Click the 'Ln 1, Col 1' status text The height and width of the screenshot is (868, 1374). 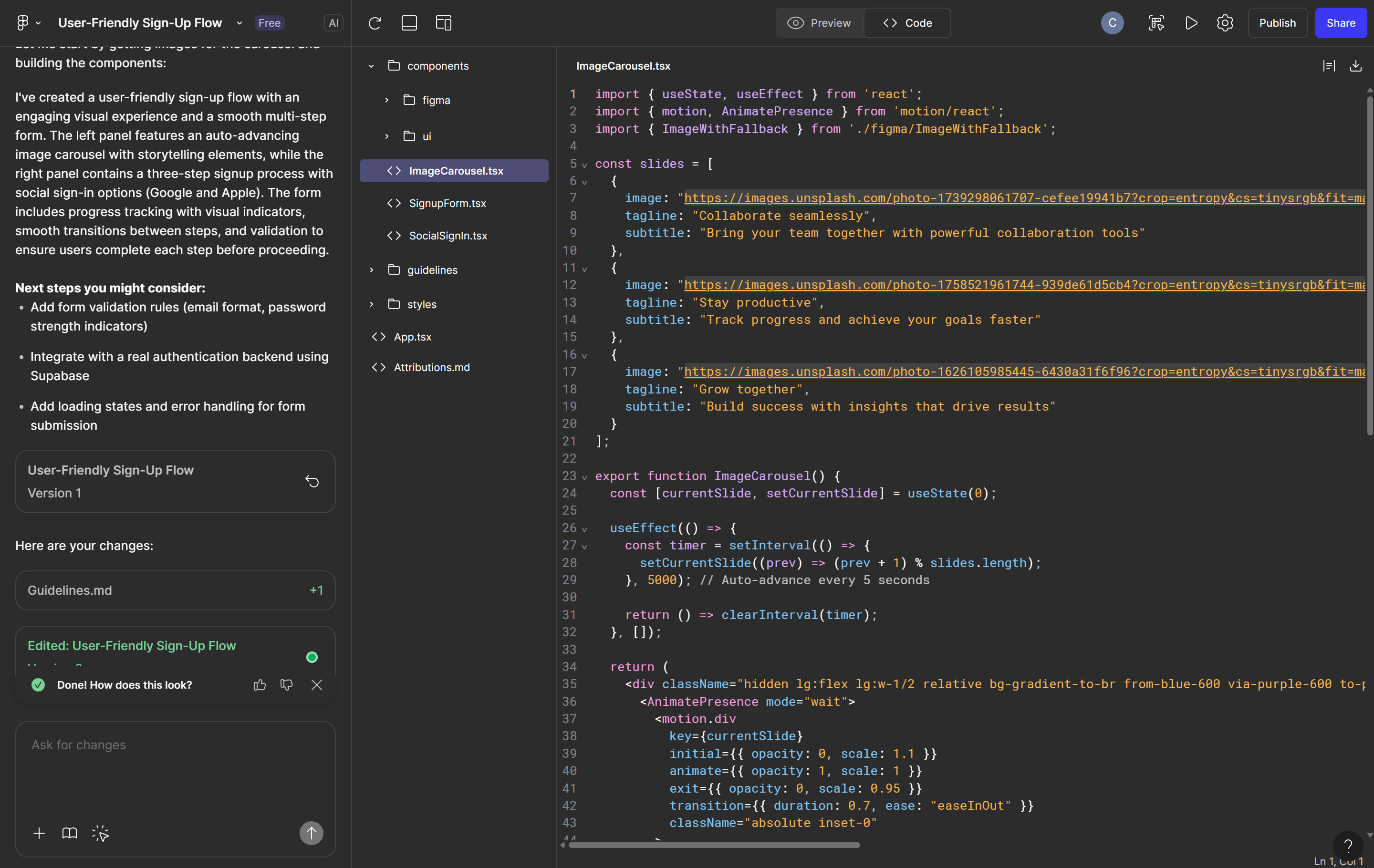coord(1338,861)
